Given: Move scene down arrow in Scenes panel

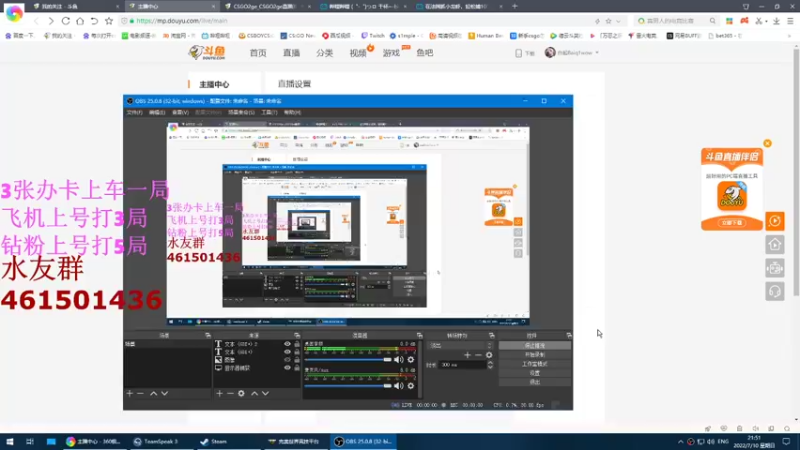Looking at the screenshot, I should (x=164, y=393).
